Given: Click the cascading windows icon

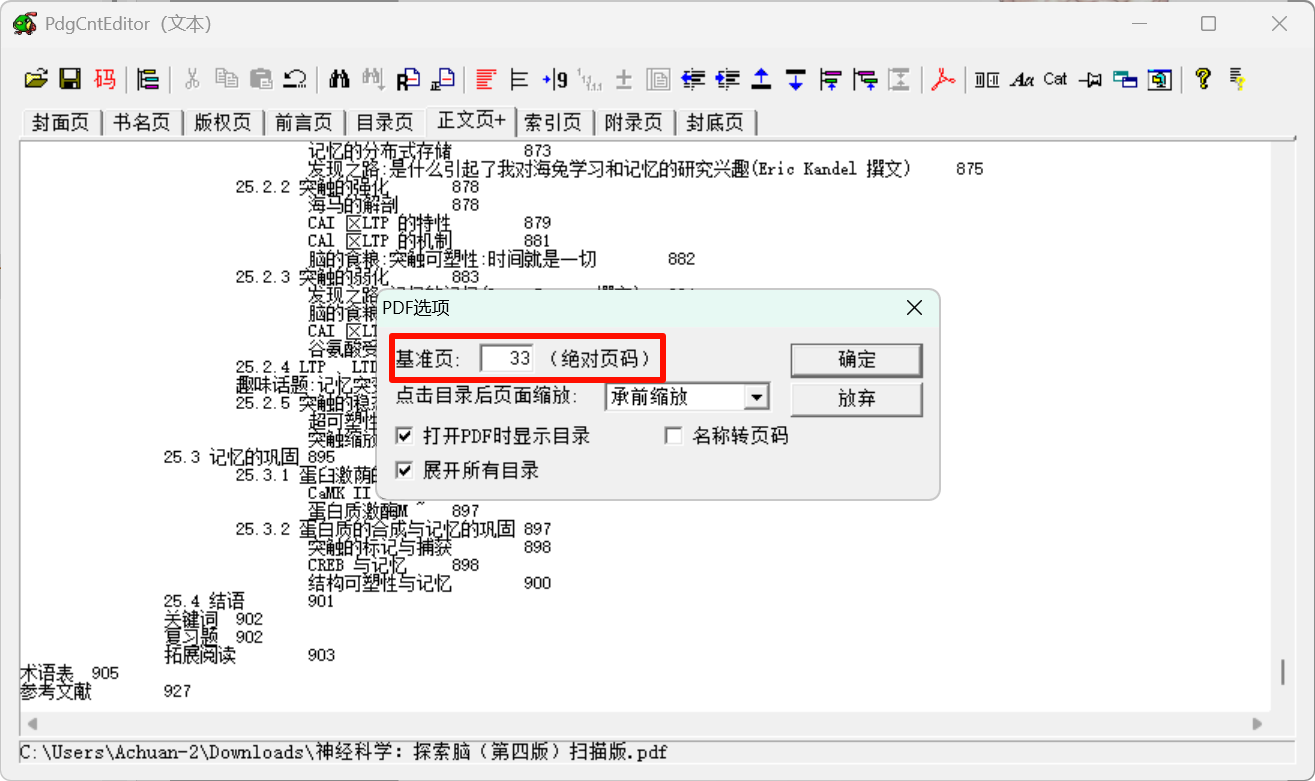Looking at the screenshot, I should pos(1124,79).
